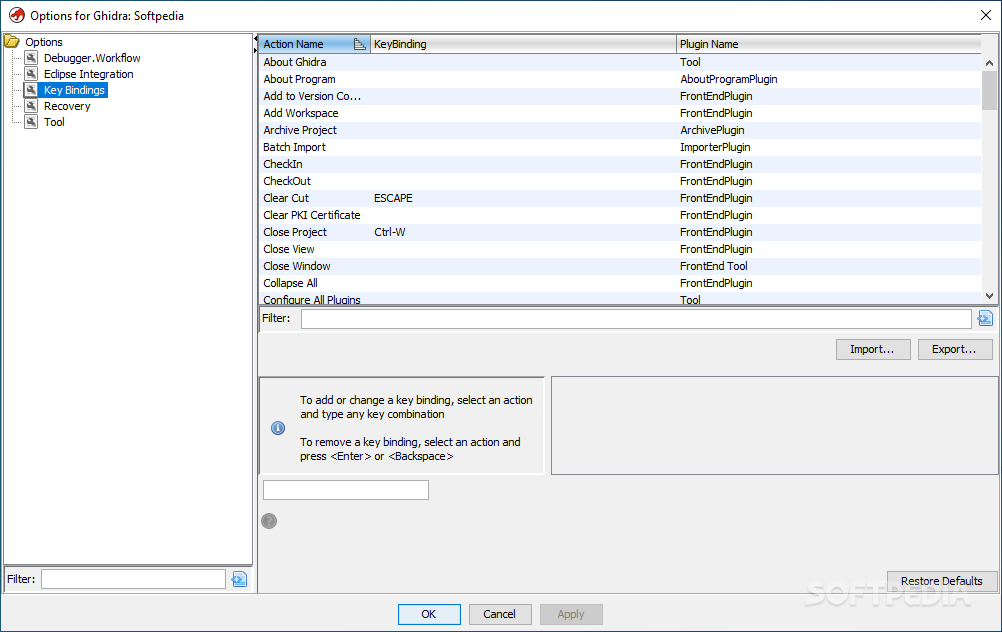Confirm with OK button
Screen dimensions: 1002x632
pos(429,614)
